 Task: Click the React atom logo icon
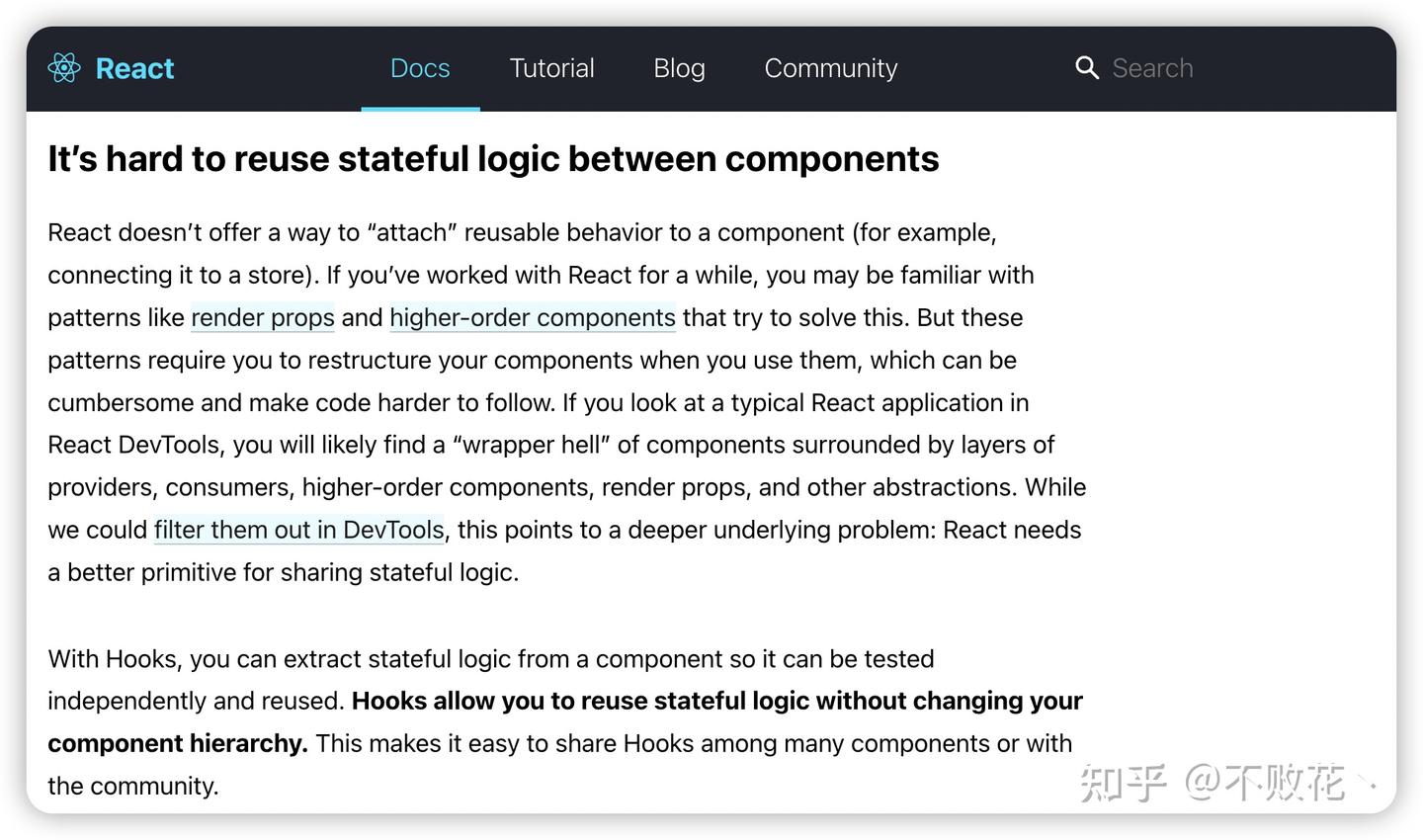pos(64,68)
